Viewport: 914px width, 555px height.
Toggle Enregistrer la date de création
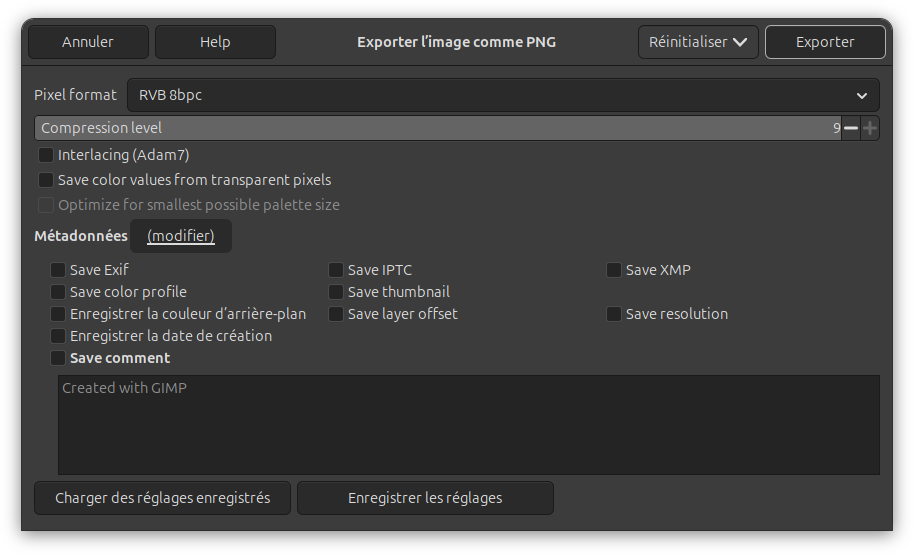click(58, 336)
